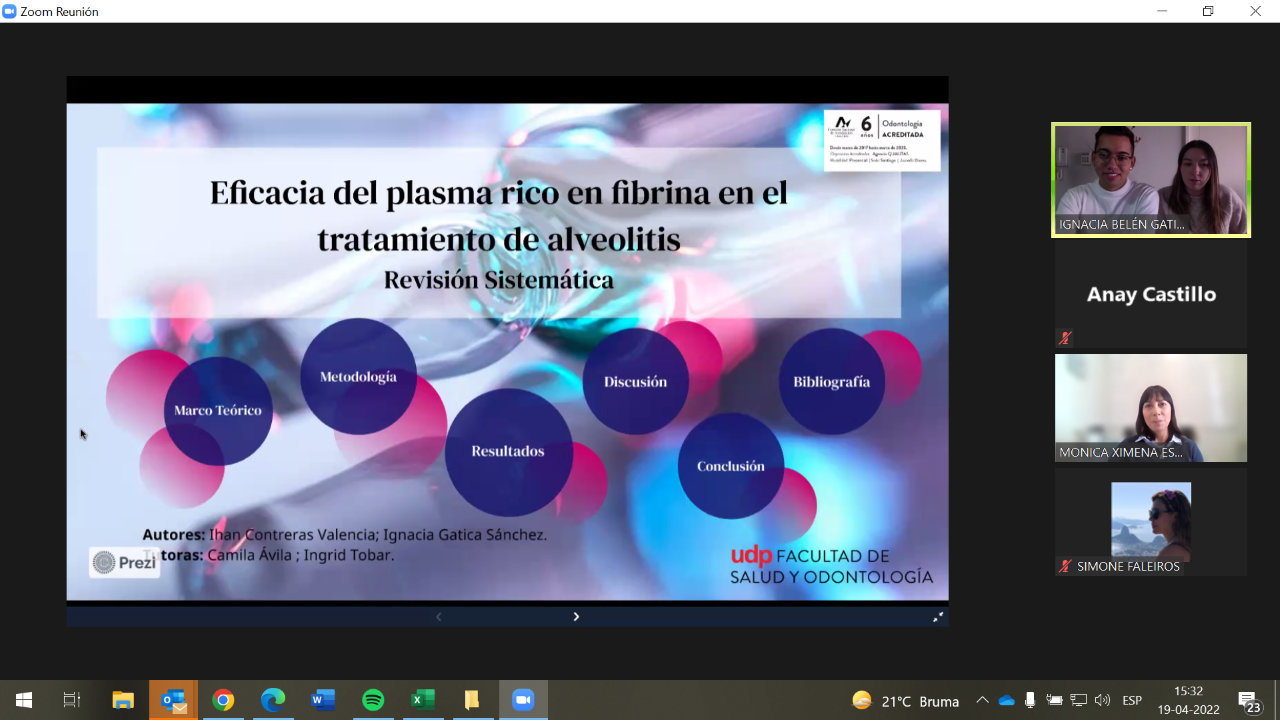Viewport: 1280px width, 720px height.
Task: Open the Discusión topic circle
Action: point(635,382)
